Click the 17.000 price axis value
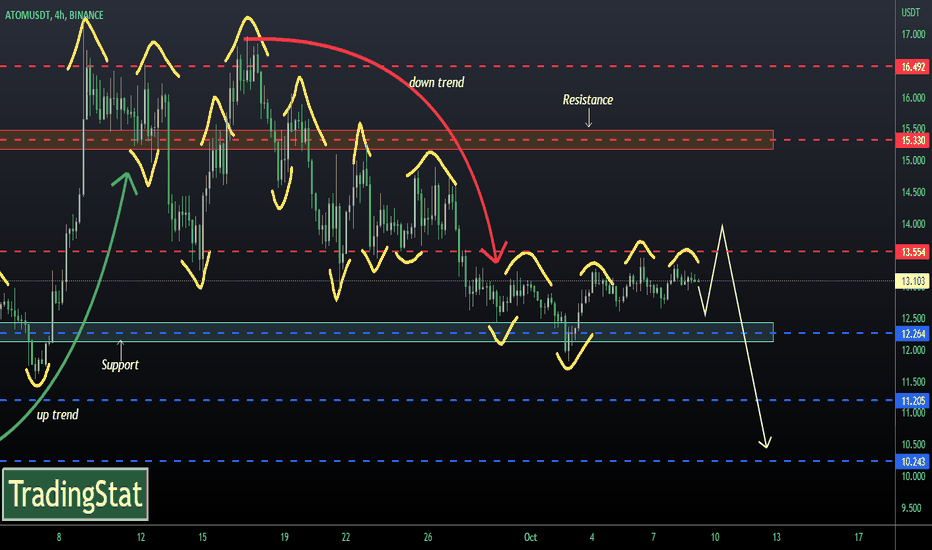The image size is (932, 550). click(x=913, y=34)
